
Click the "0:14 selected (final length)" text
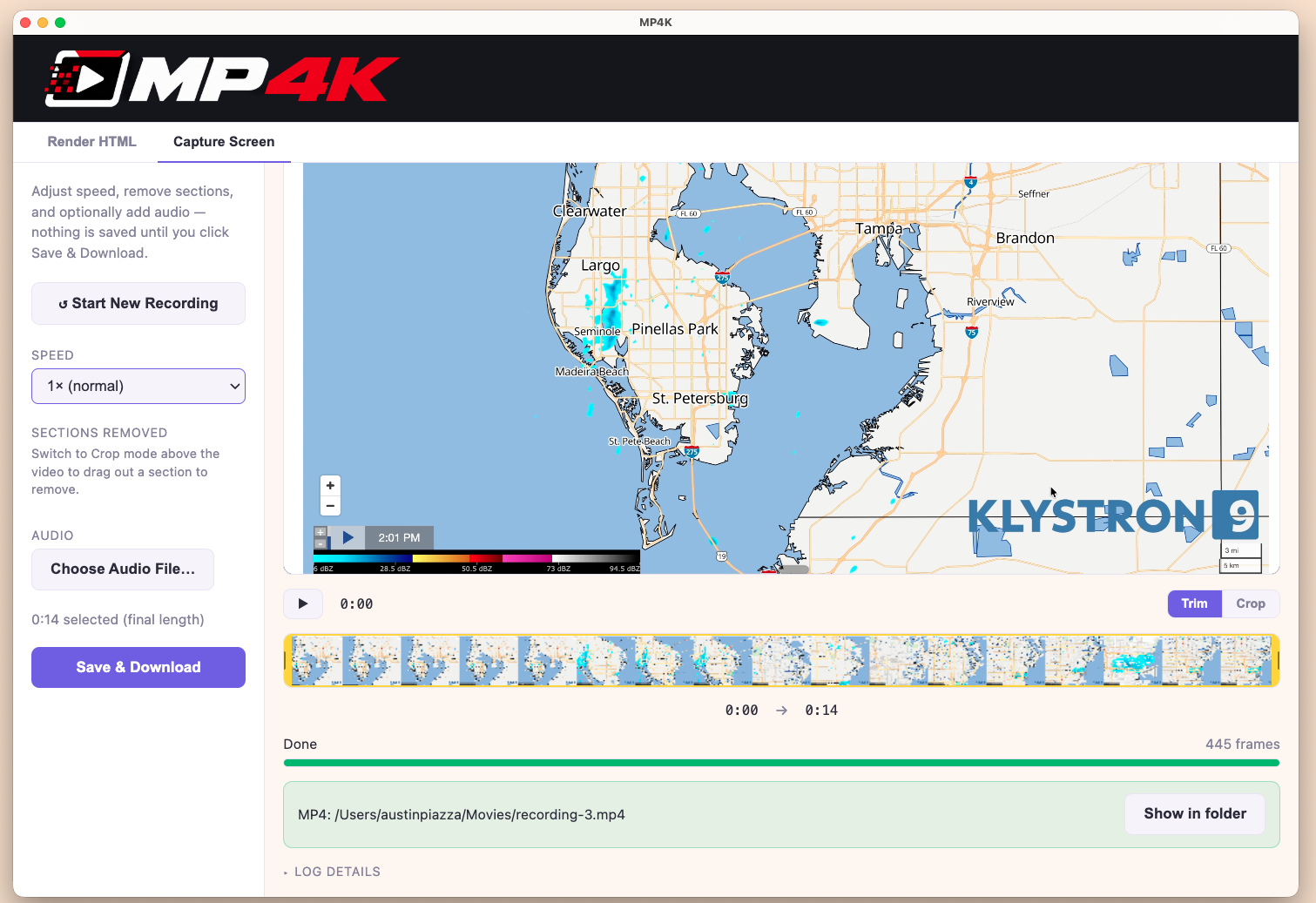(x=118, y=620)
